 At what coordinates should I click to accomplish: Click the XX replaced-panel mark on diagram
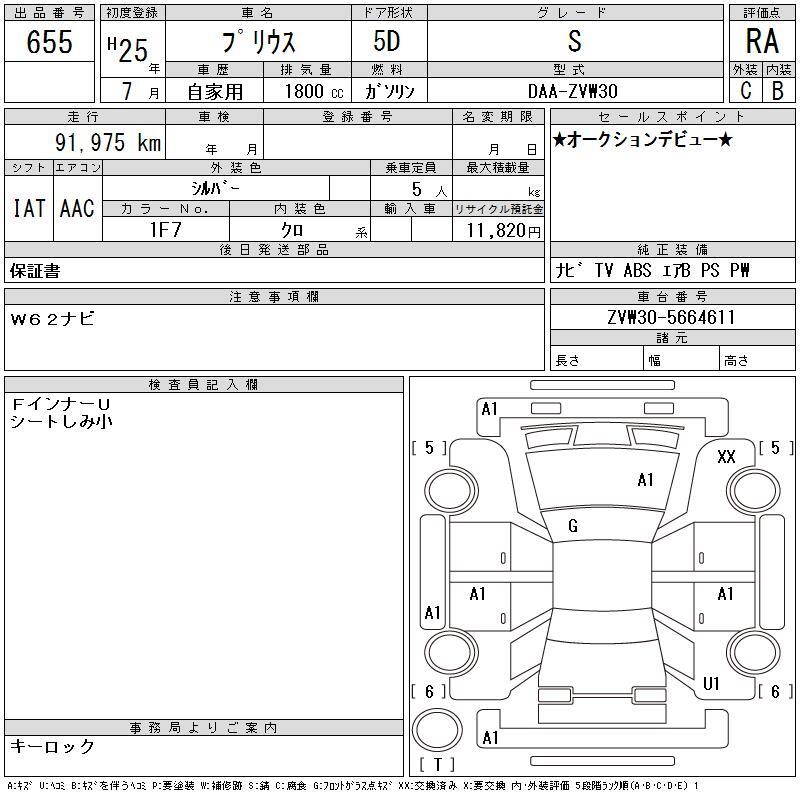coord(726,457)
